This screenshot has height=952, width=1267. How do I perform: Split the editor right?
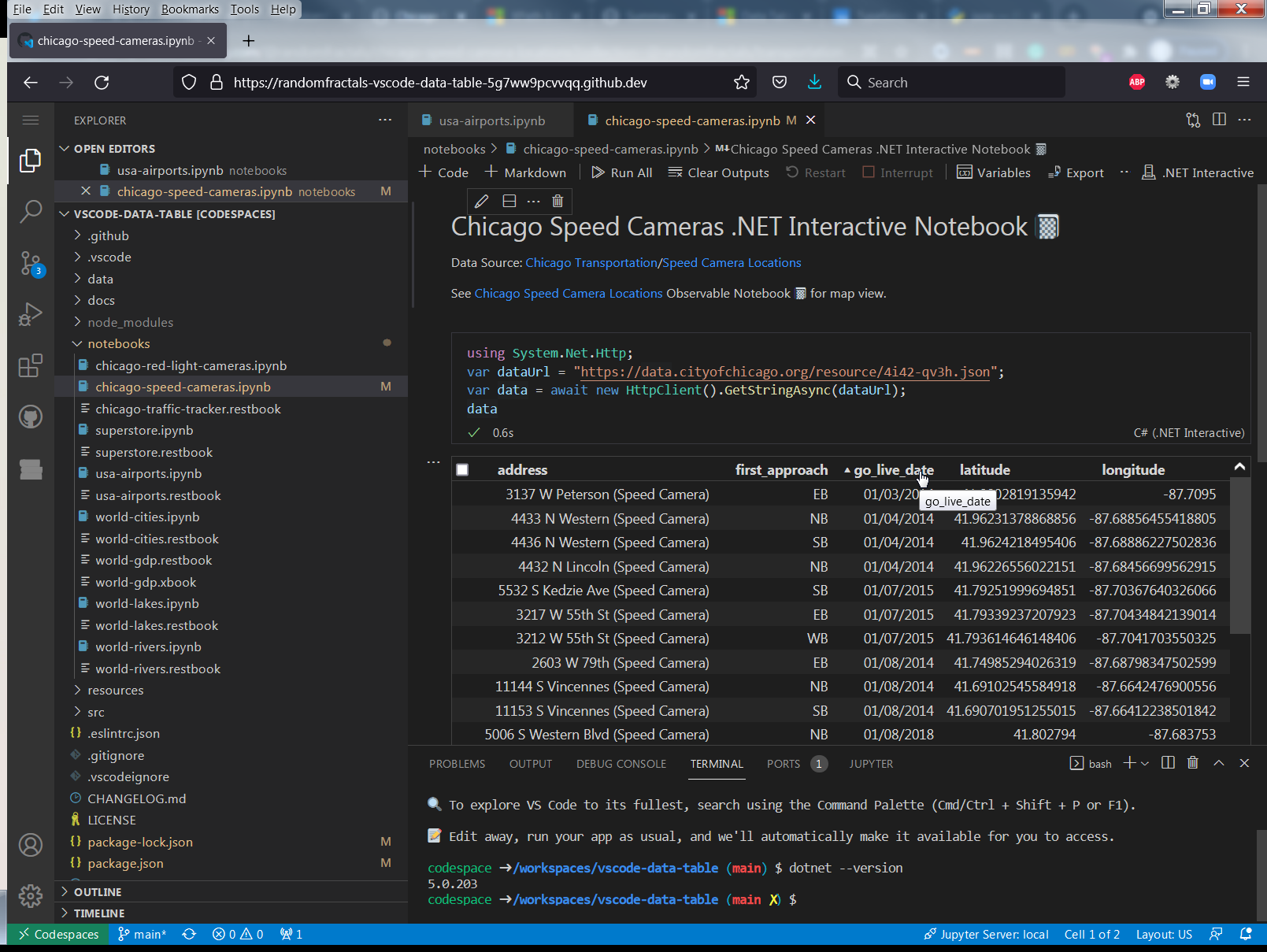(x=1219, y=120)
